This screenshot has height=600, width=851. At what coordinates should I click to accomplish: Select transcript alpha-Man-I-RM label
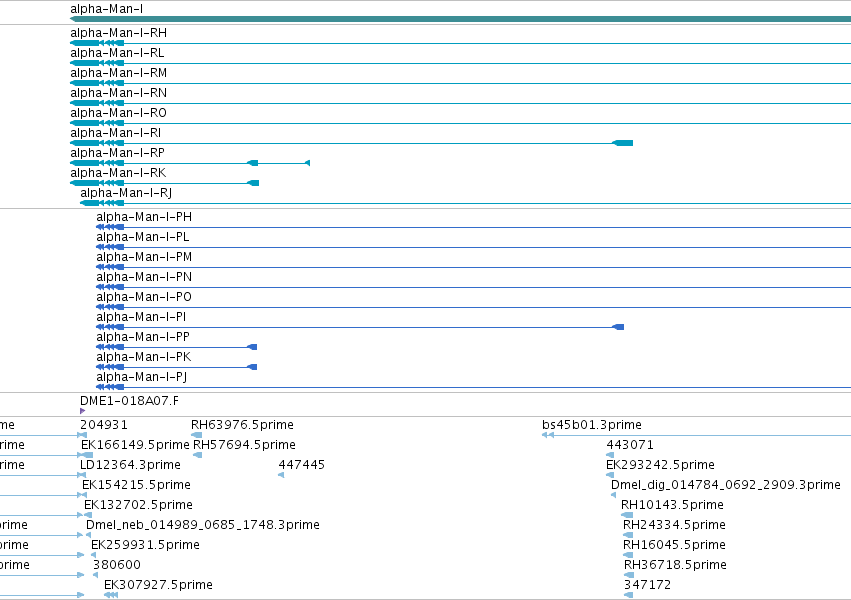coord(118,73)
